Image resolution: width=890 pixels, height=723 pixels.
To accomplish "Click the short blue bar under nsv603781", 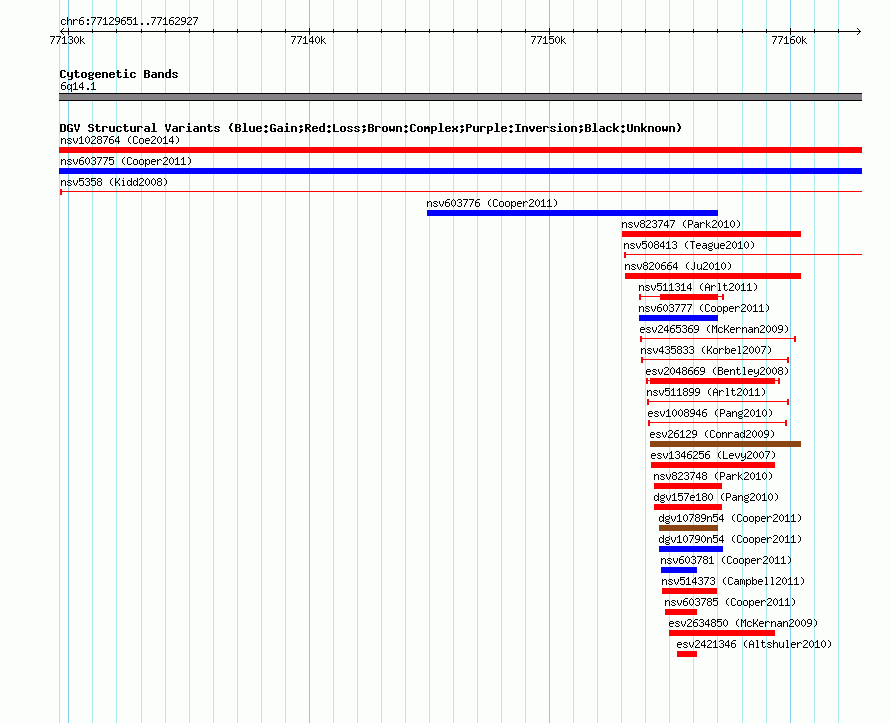I will 679,570.
